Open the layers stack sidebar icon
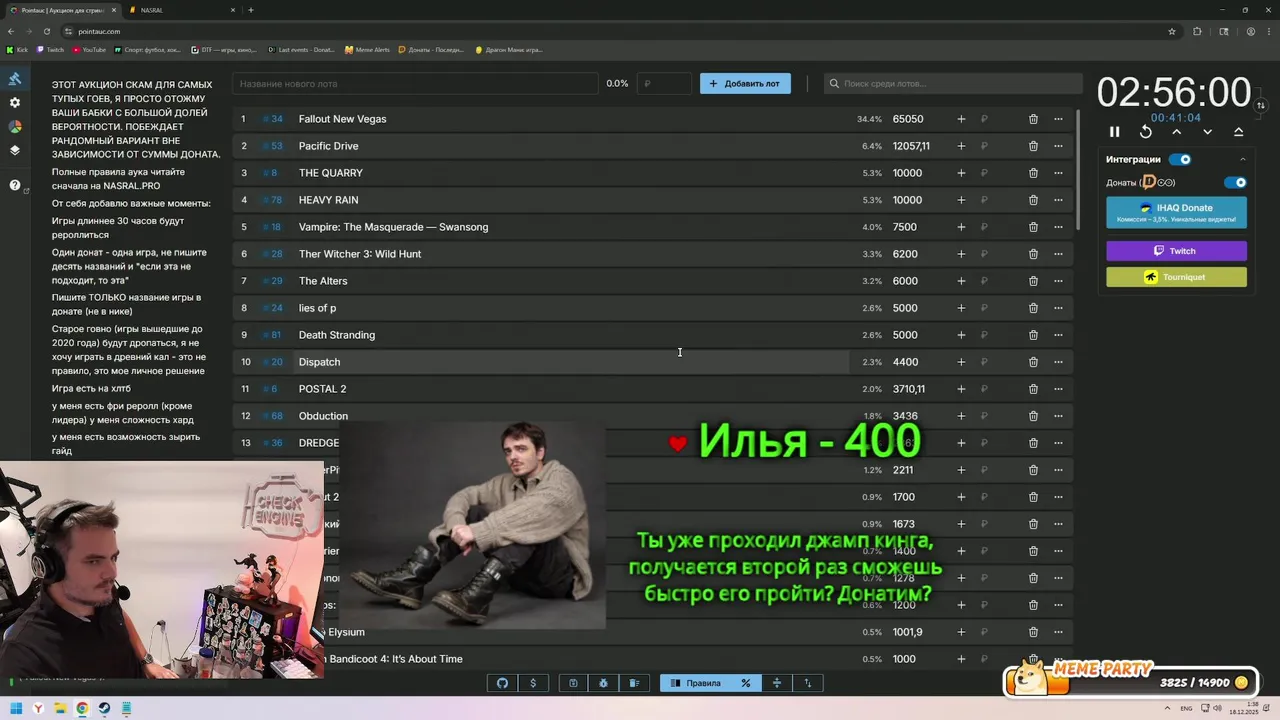The image size is (1280, 720). point(15,151)
